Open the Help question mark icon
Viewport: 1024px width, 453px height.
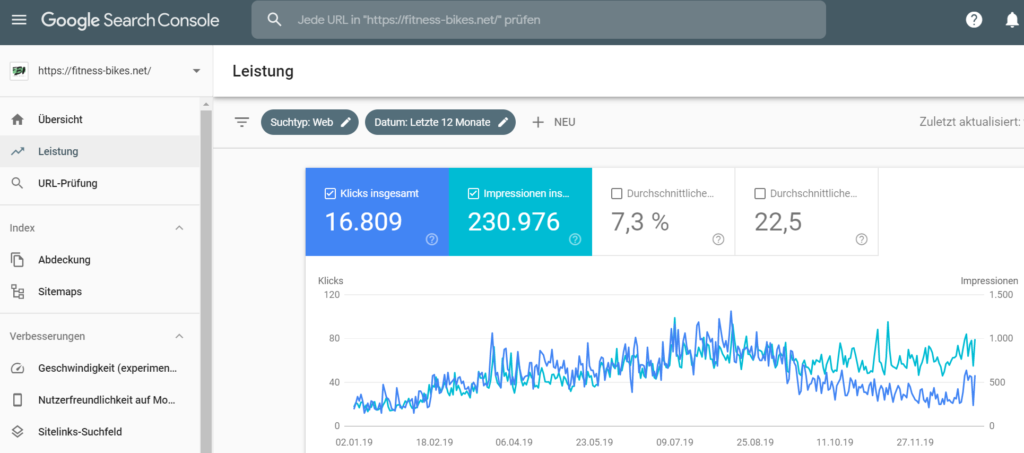974,20
